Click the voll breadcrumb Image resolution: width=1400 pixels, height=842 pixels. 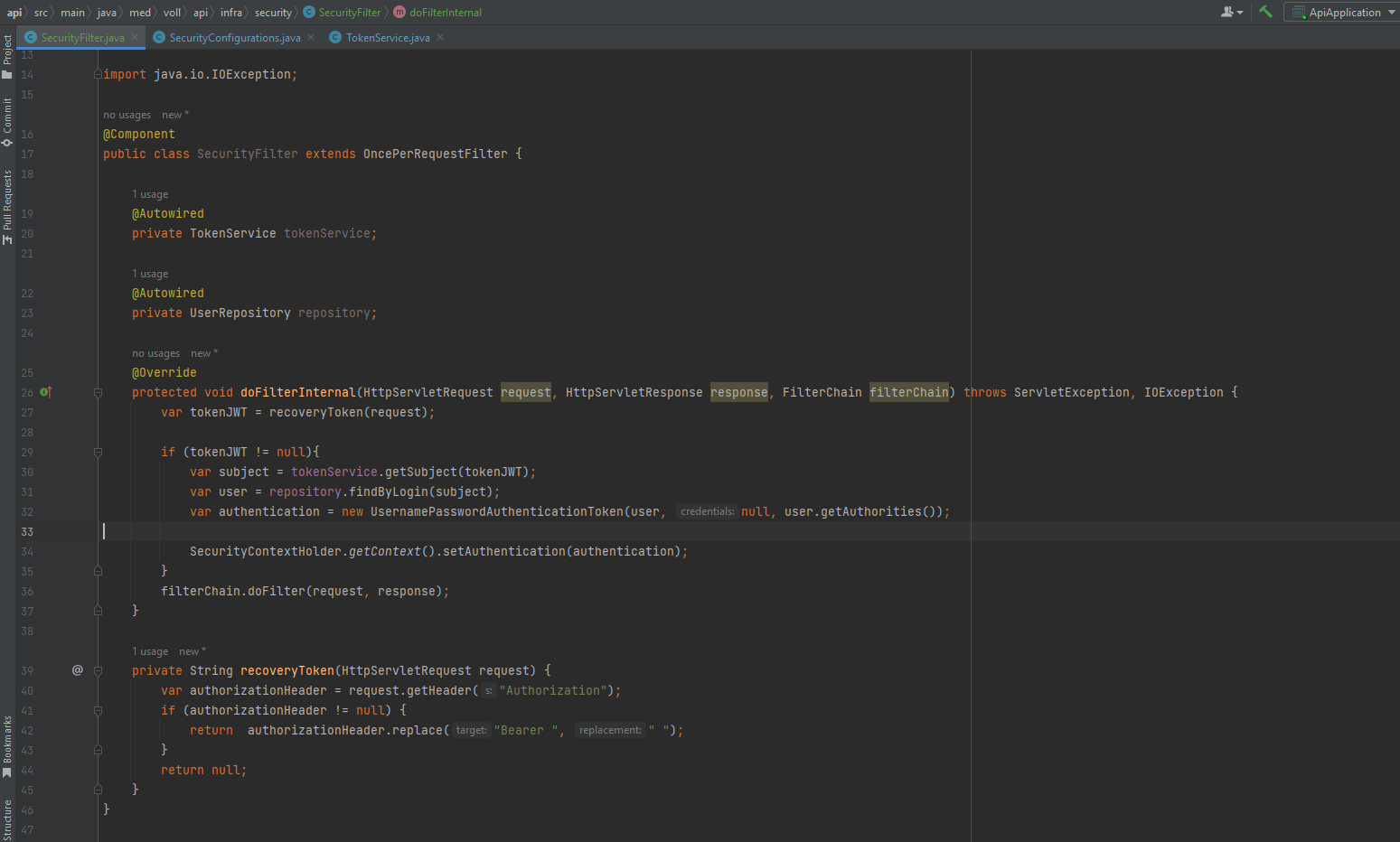[172, 12]
